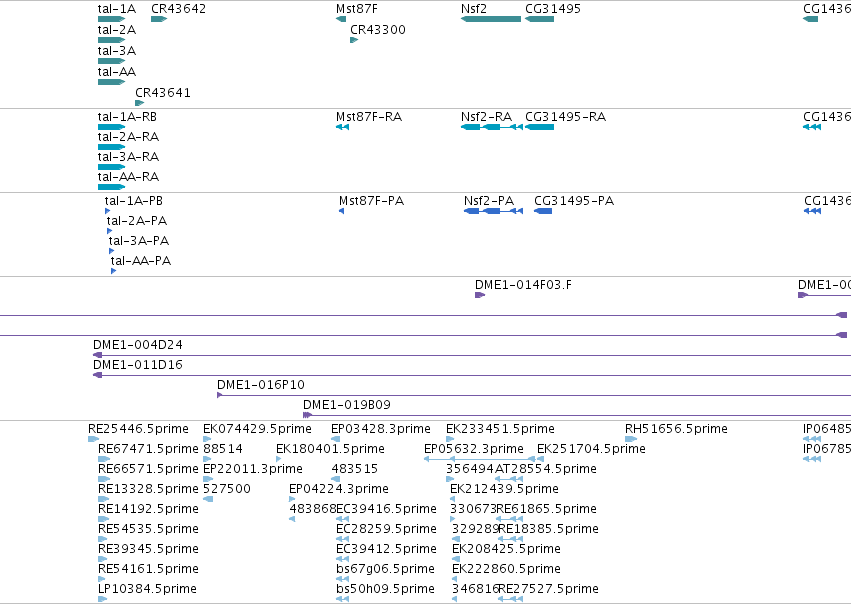Select RE27527.5prime EST
The image size is (851, 604).
click(x=511, y=599)
